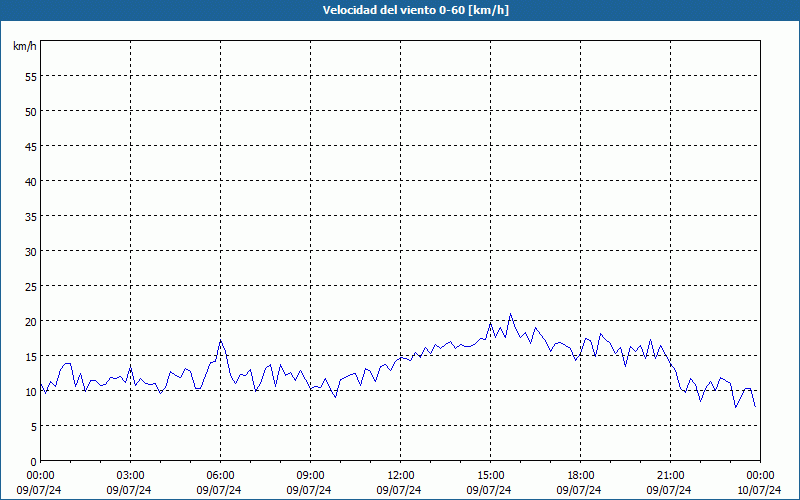Click the Y-axis label 35
Viewport: 800px width, 500px height.
(31, 218)
